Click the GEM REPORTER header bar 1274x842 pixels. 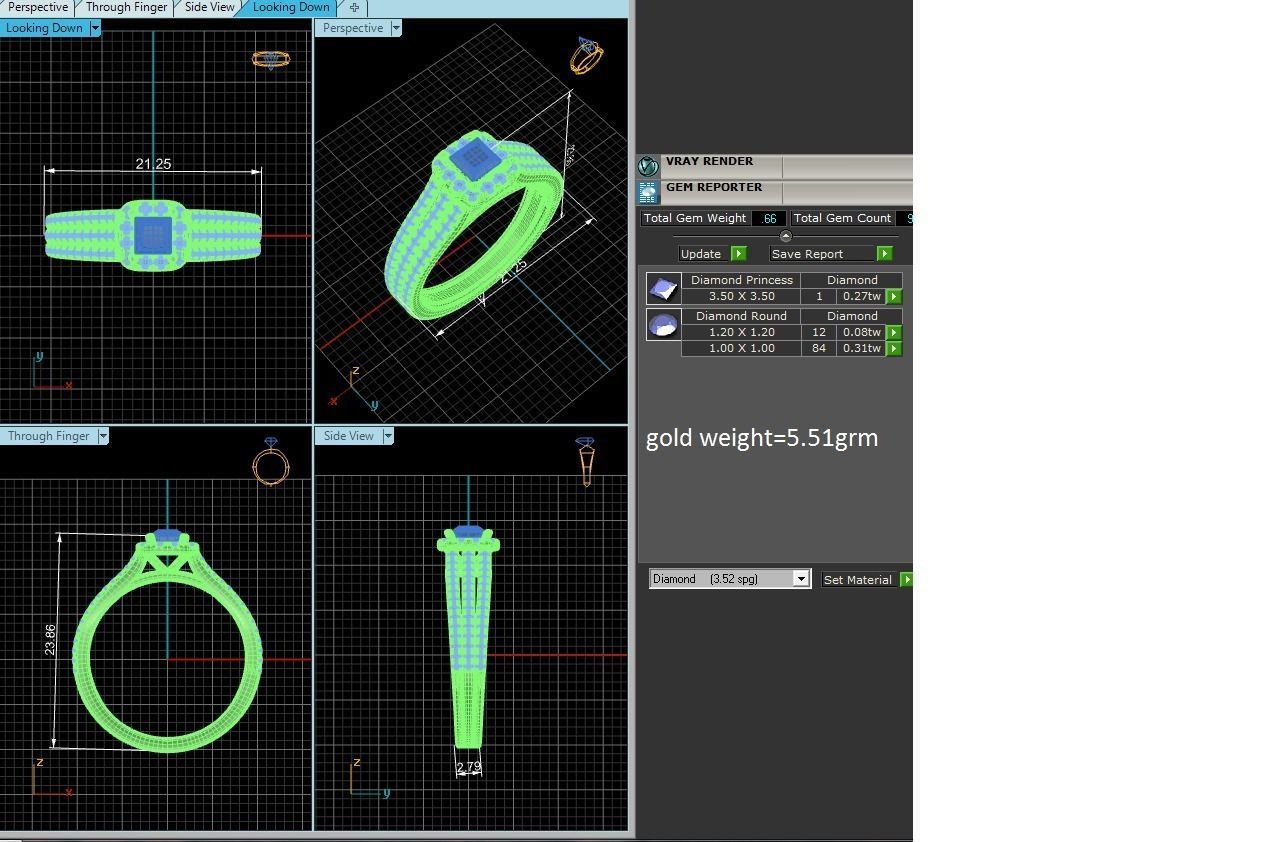(x=775, y=192)
